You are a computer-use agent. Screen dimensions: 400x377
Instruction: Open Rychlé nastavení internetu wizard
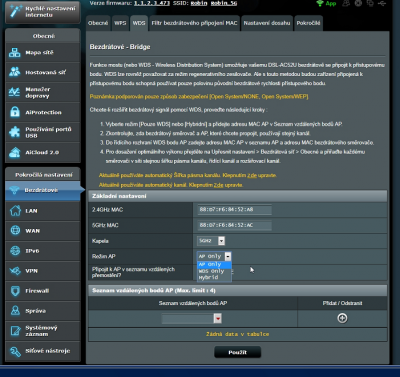pyautogui.click(x=43, y=12)
